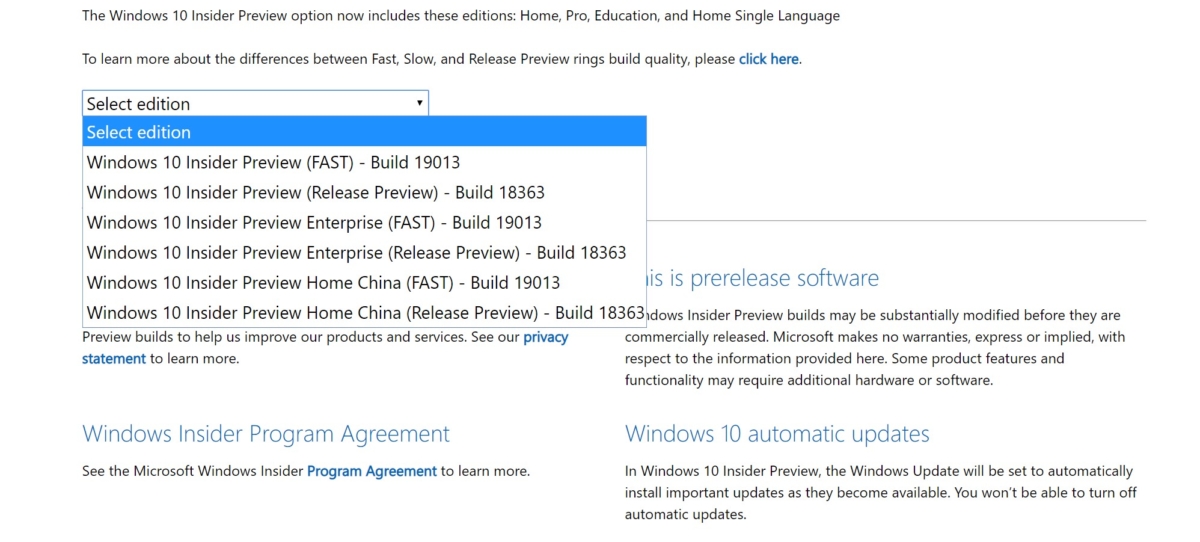Screen dimensions: 1200x542
Task: Pick Home China (Release Preview) Build 18363
Action: click(364, 312)
